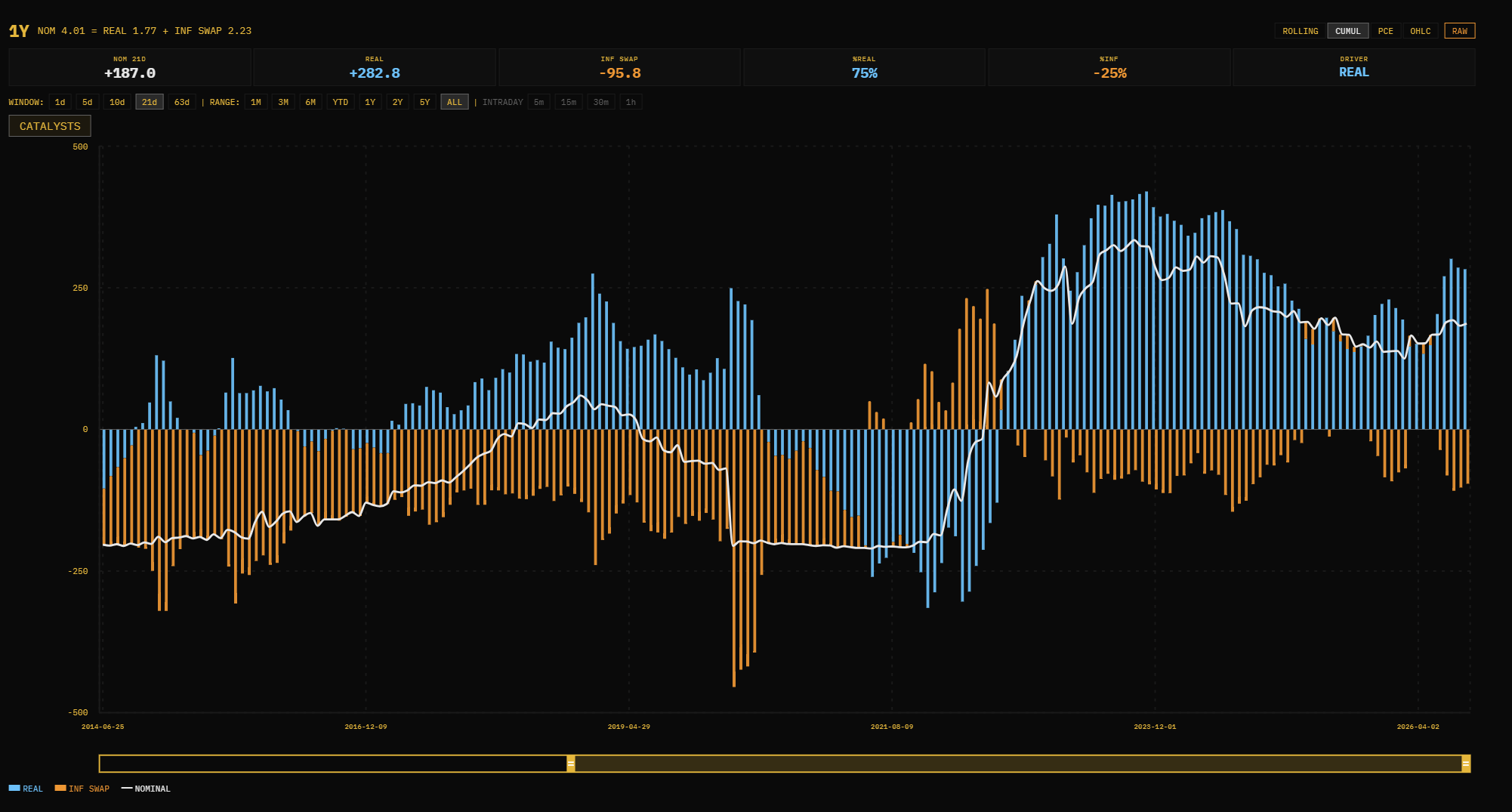The image size is (1512, 812).
Task: Select the 1Y range button
Action: (x=370, y=102)
